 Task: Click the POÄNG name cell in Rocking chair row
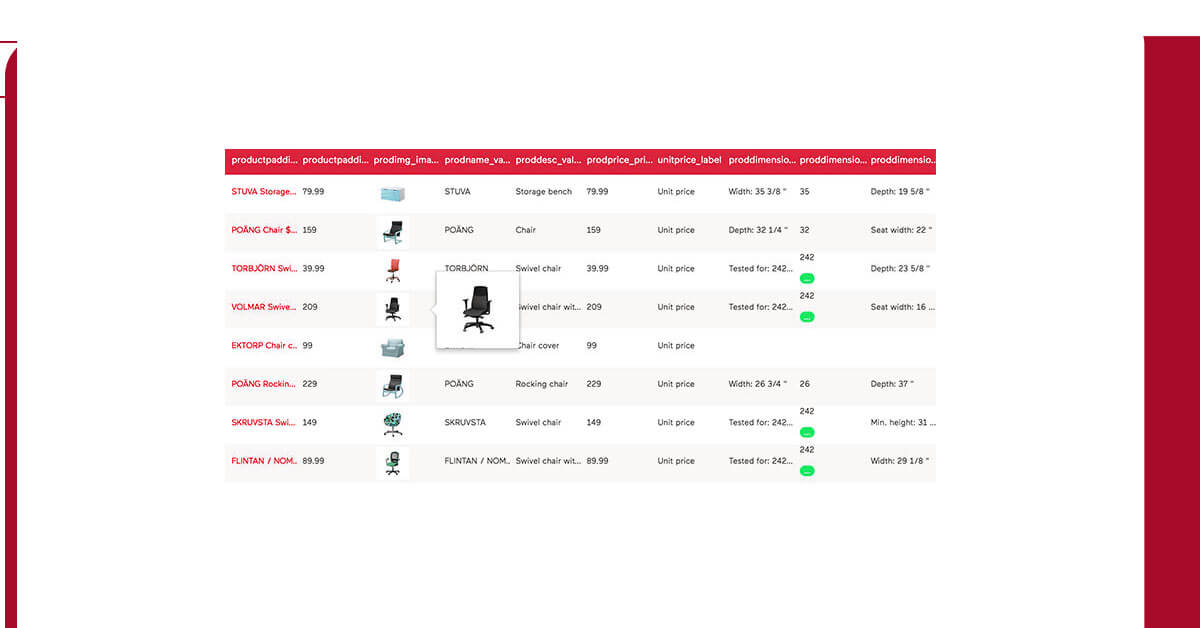pos(459,384)
